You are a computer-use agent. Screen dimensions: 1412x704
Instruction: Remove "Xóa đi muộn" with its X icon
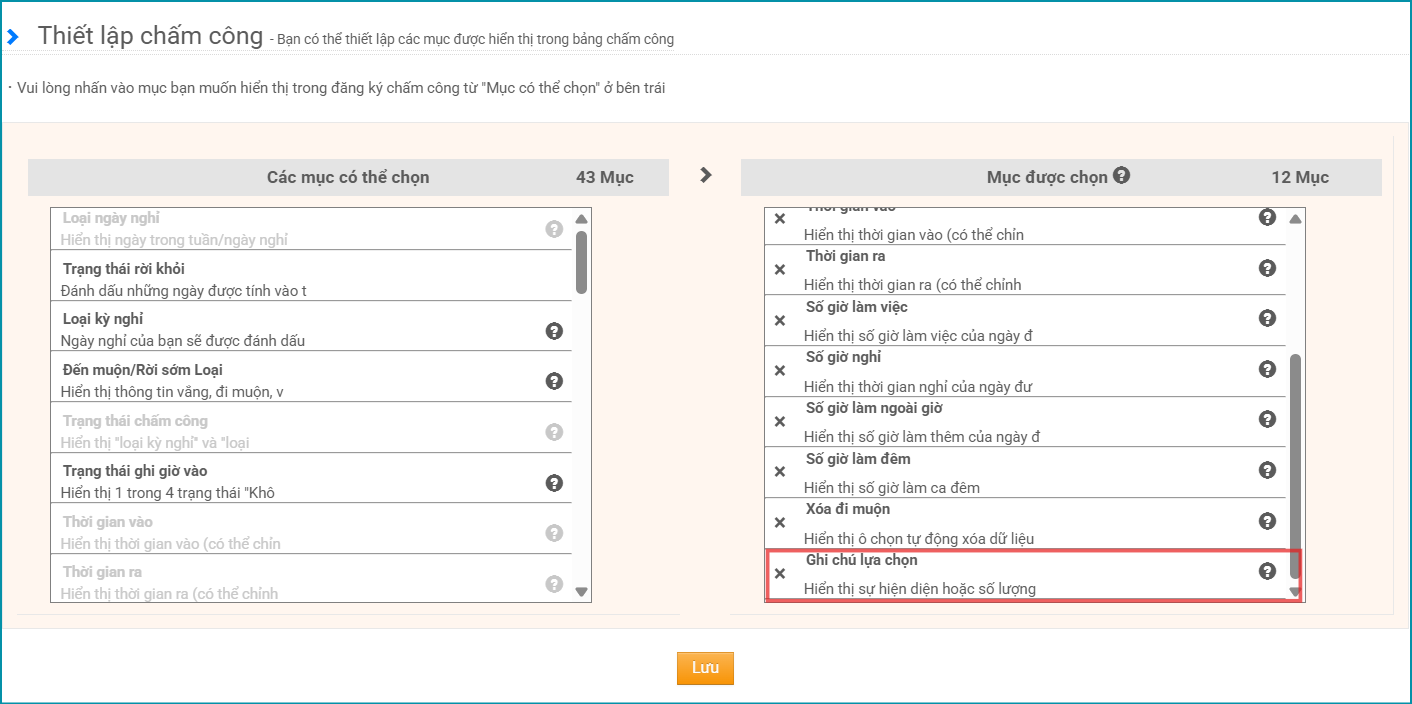click(x=780, y=522)
